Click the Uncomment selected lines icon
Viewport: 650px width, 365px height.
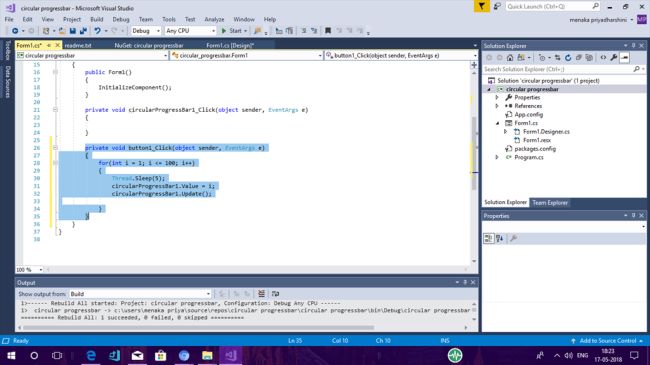(x=314, y=31)
